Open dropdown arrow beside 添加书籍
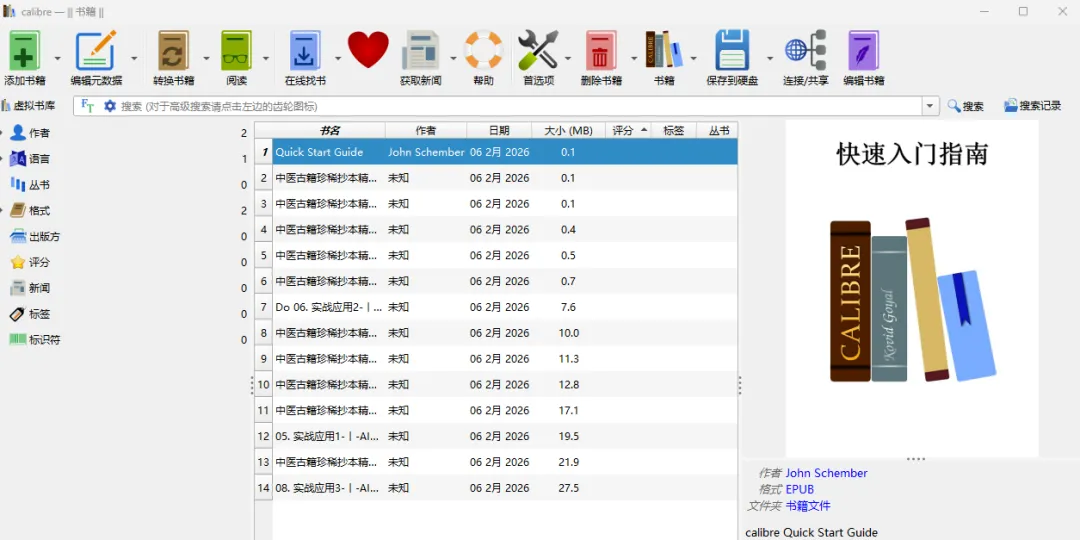This screenshot has width=1080, height=540. 58,59
